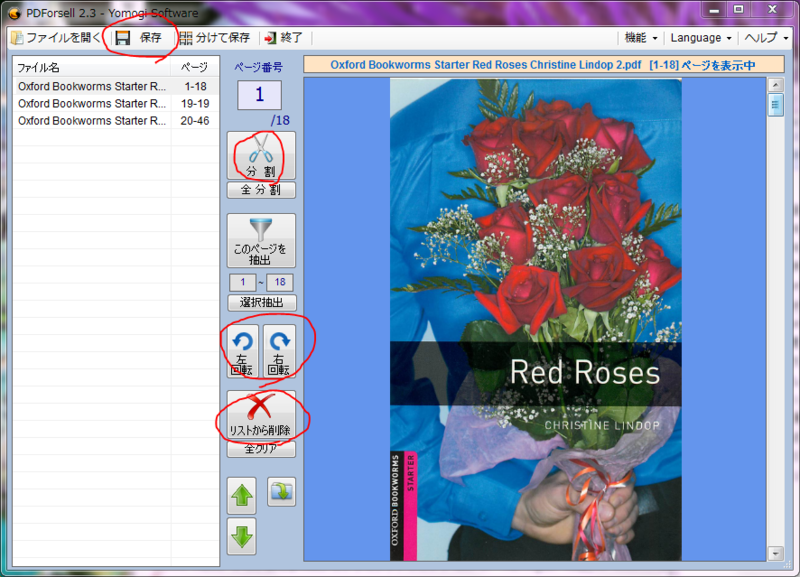
Task: Click the 選択抽出 button
Action: [261, 303]
